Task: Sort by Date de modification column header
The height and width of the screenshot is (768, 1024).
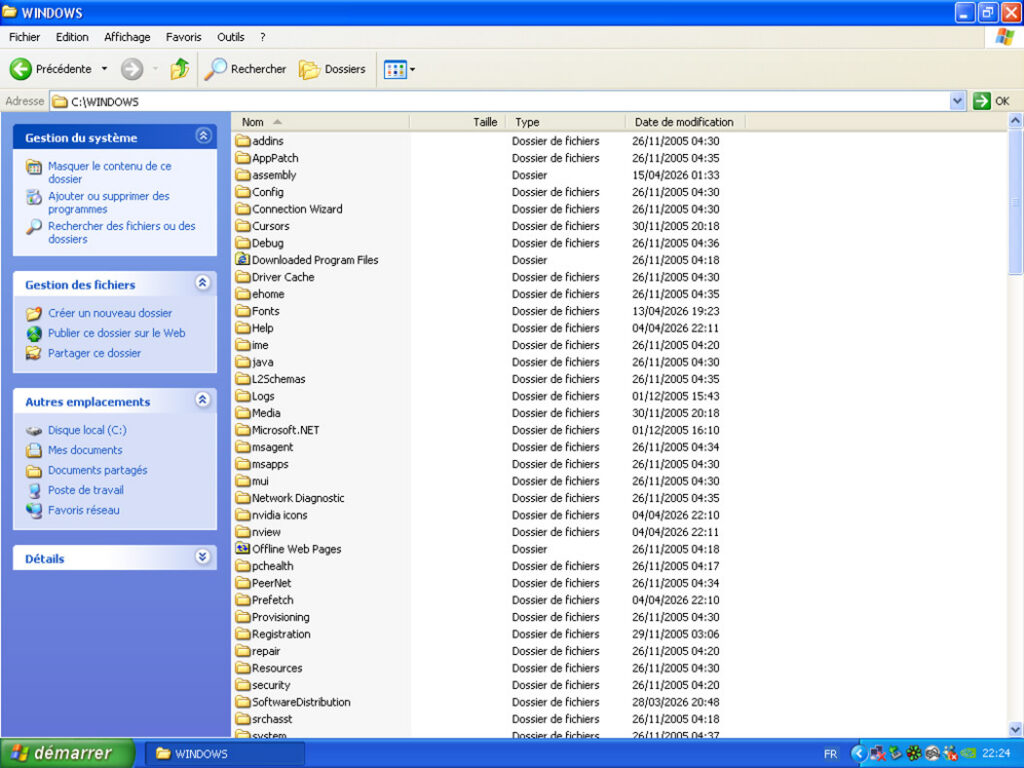Action: tap(685, 122)
